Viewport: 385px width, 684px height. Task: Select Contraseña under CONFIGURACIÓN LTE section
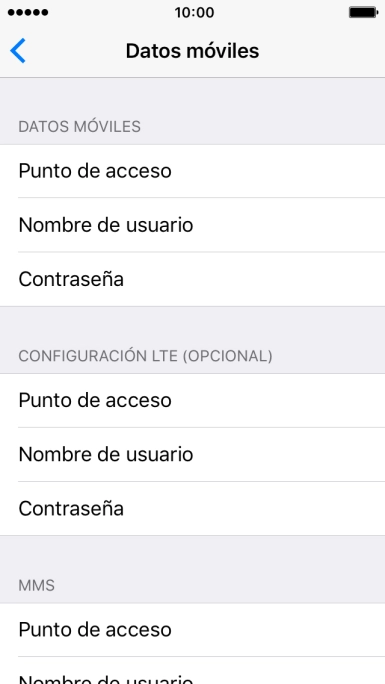[x=192, y=509]
